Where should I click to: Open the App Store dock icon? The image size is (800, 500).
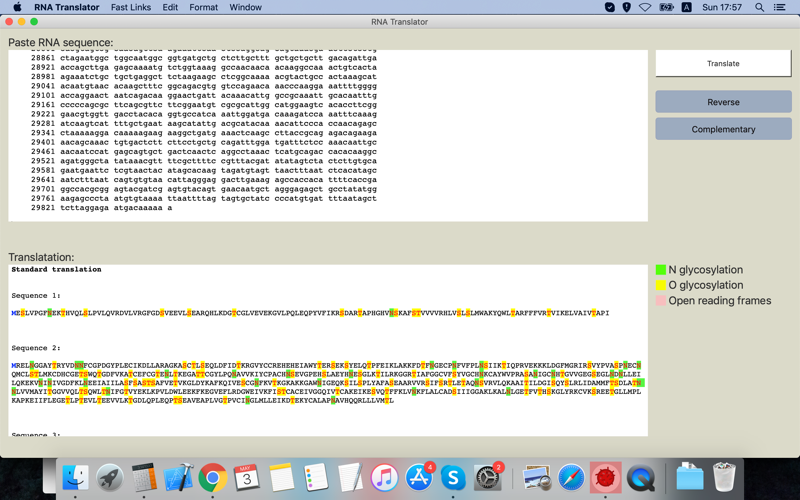pos(419,478)
